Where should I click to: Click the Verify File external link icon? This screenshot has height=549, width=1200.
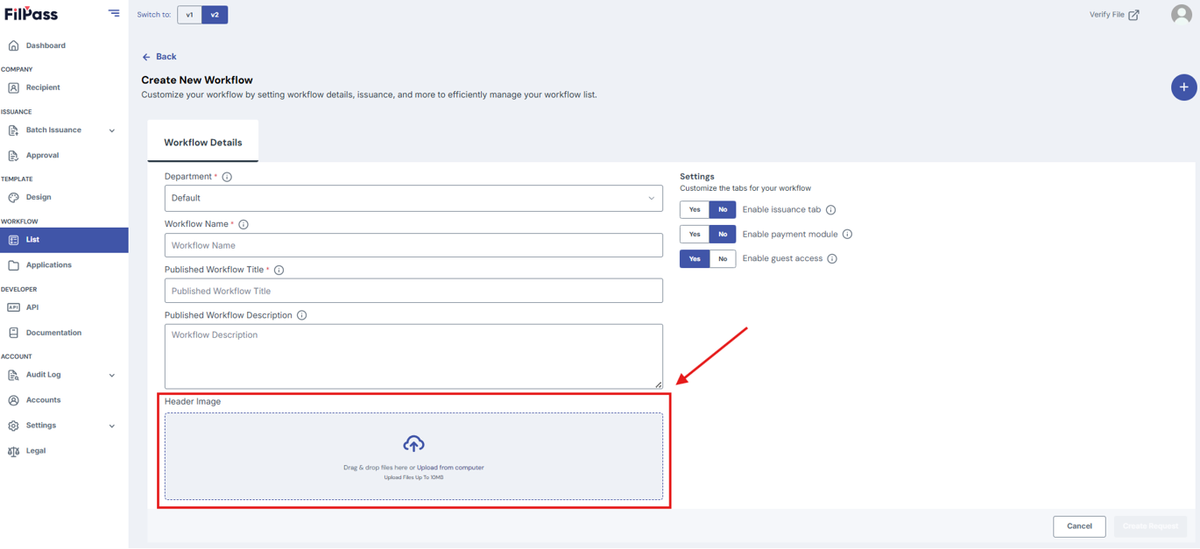[x=1133, y=15]
